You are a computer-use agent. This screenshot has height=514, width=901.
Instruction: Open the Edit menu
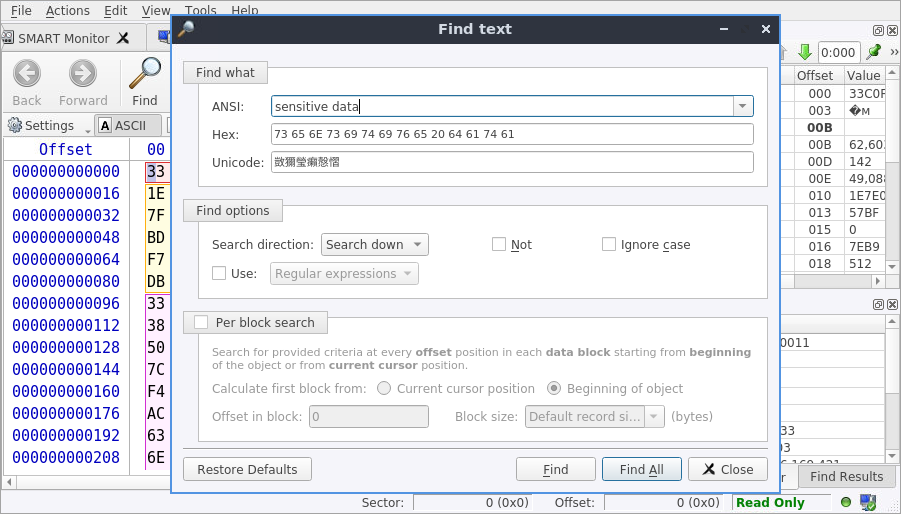pyautogui.click(x=115, y=10)
